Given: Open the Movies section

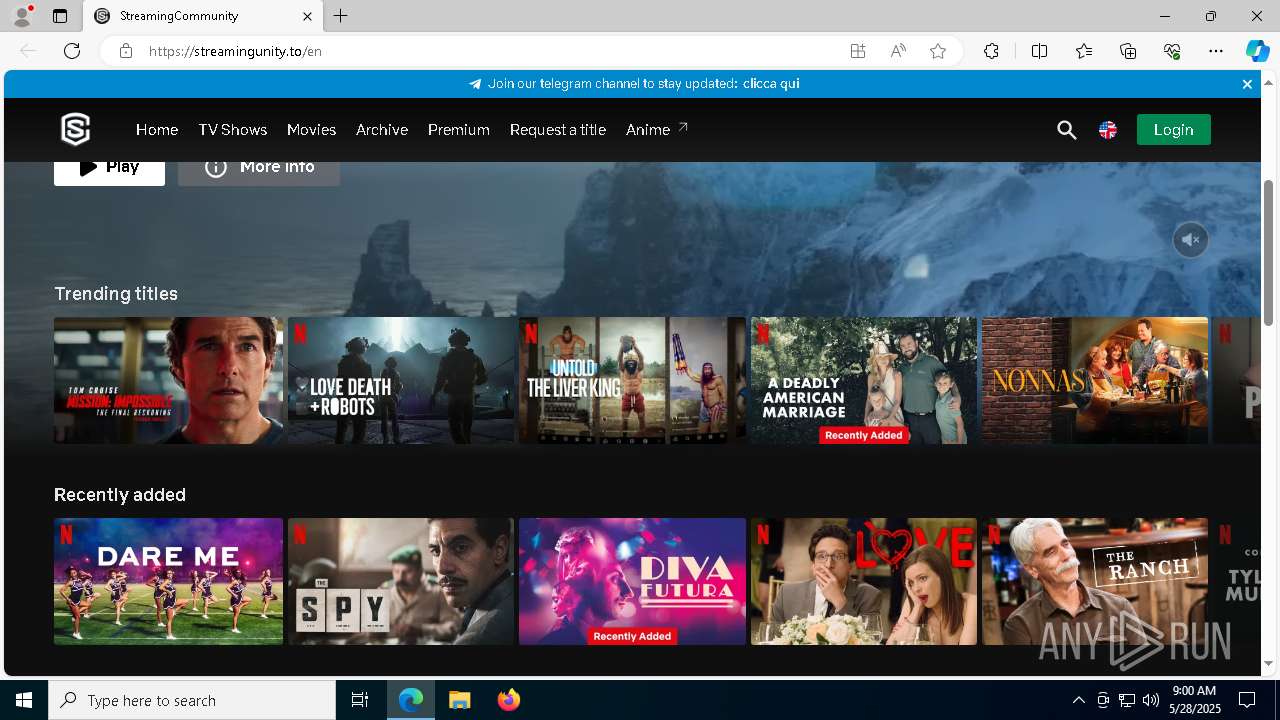Looking at the screenshot, I should pos(311,130).
